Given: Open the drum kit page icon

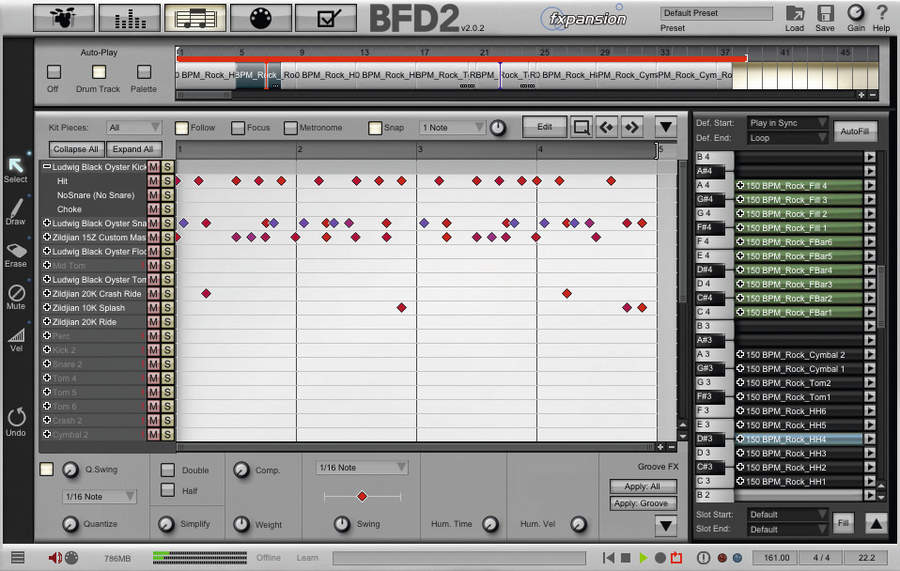Looking at the screenshot, I should pos(64,18).
